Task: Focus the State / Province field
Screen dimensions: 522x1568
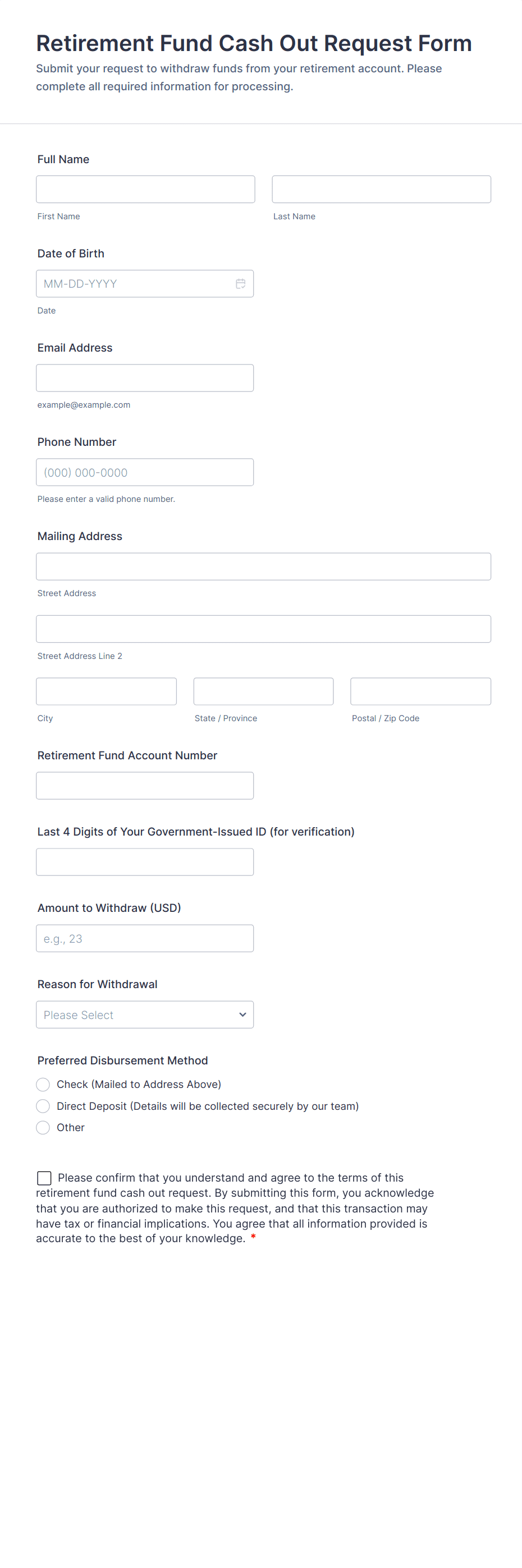Action: (x=263, y=691)
